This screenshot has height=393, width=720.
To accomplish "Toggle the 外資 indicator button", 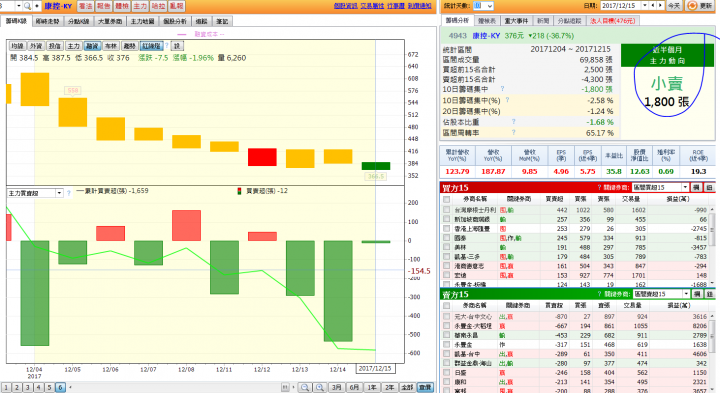I will click(x=36, y=46).
